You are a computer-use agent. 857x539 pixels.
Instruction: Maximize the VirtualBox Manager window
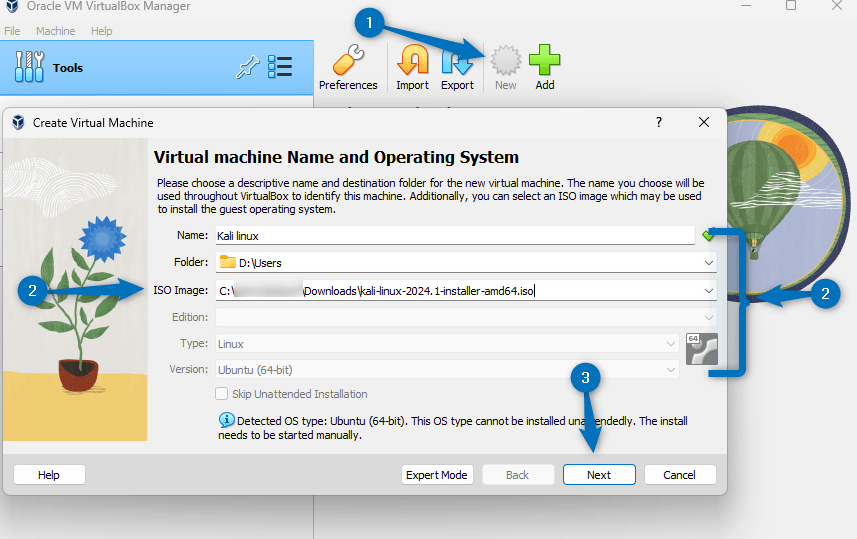pyautogui.click(x=791, y=5)
